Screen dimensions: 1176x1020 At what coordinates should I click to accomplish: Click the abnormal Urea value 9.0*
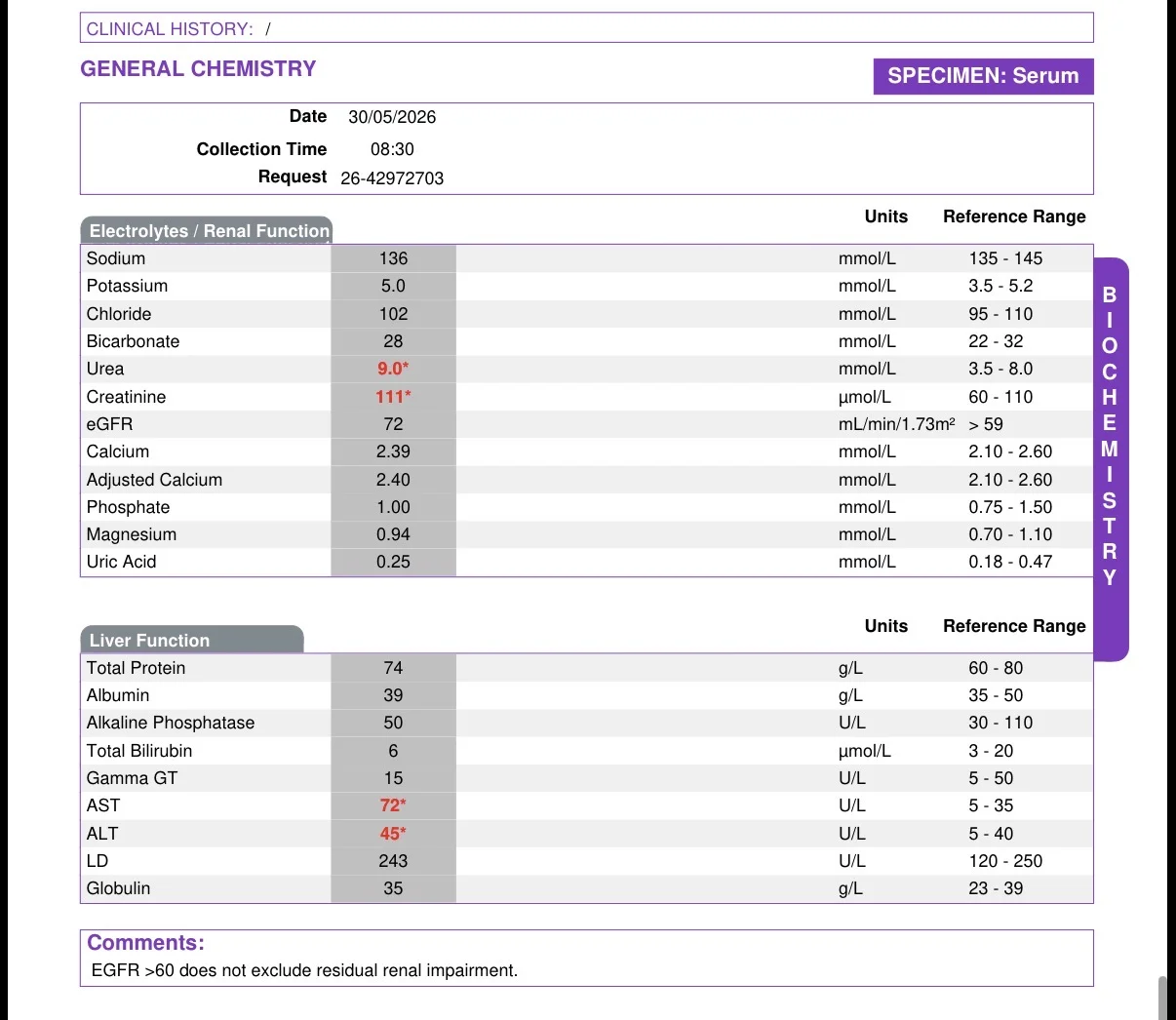(393, 369)
